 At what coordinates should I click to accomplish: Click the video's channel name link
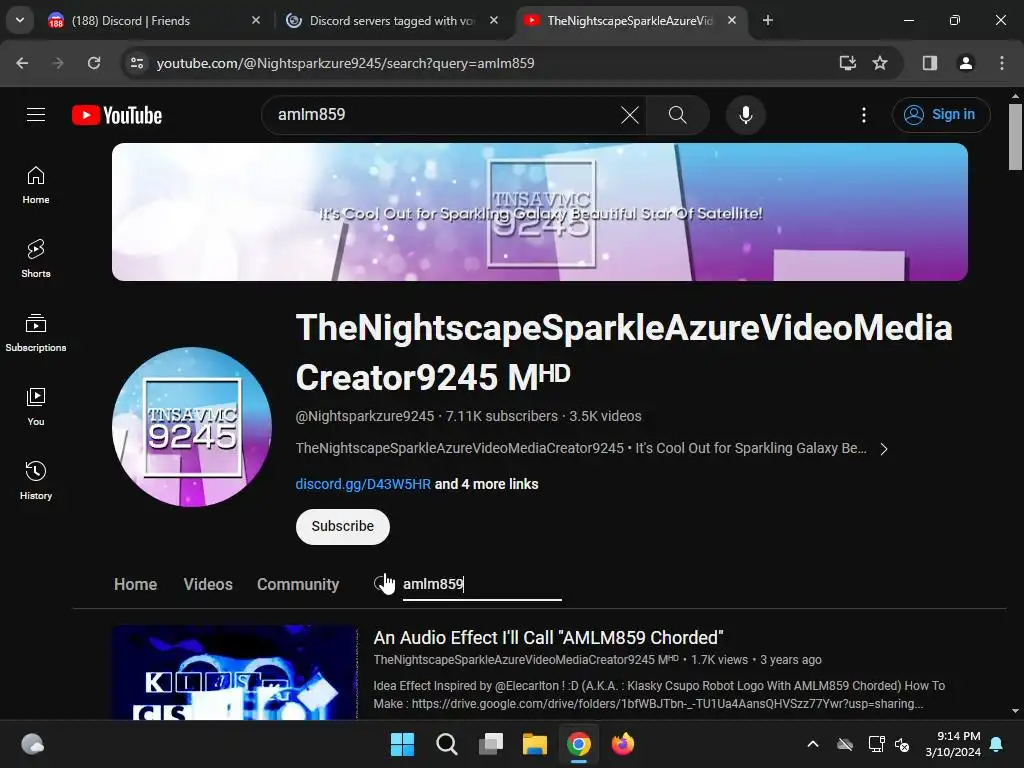coord(526,660)
